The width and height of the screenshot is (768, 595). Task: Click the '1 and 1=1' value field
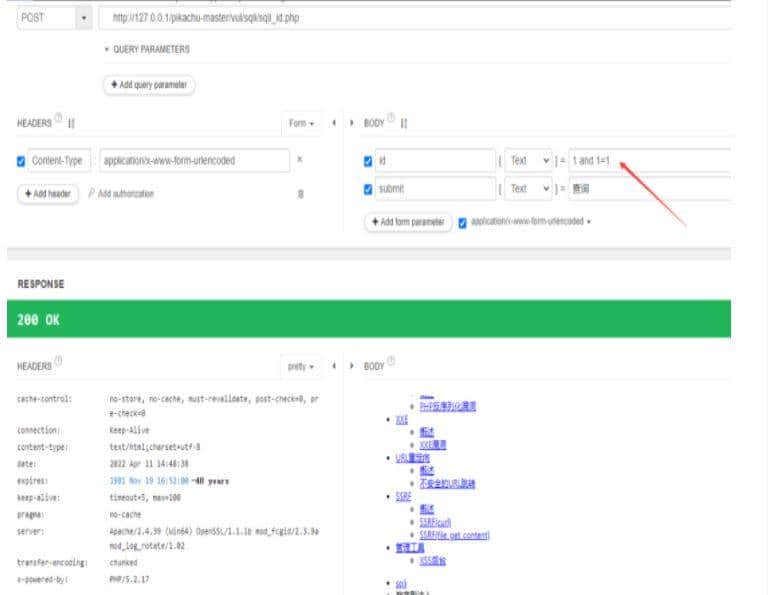click(649, 161)
